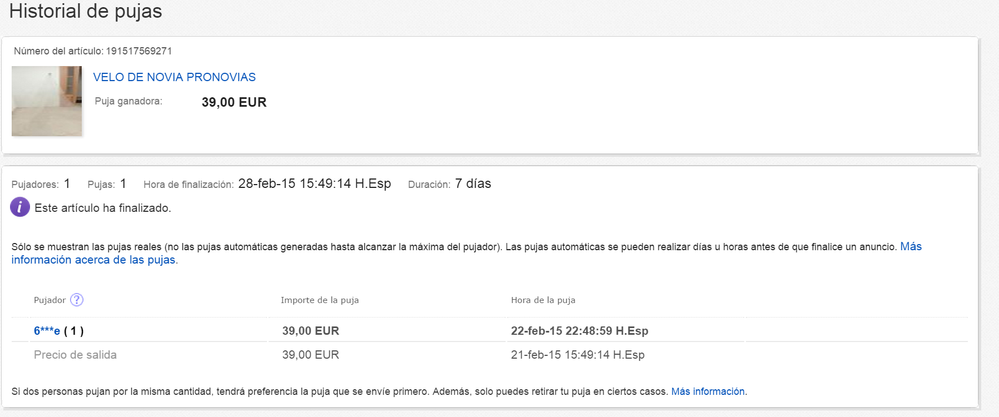Open the veil item thumbnail image
Viewport: 999px width, 417px height.
pos(47,101)
